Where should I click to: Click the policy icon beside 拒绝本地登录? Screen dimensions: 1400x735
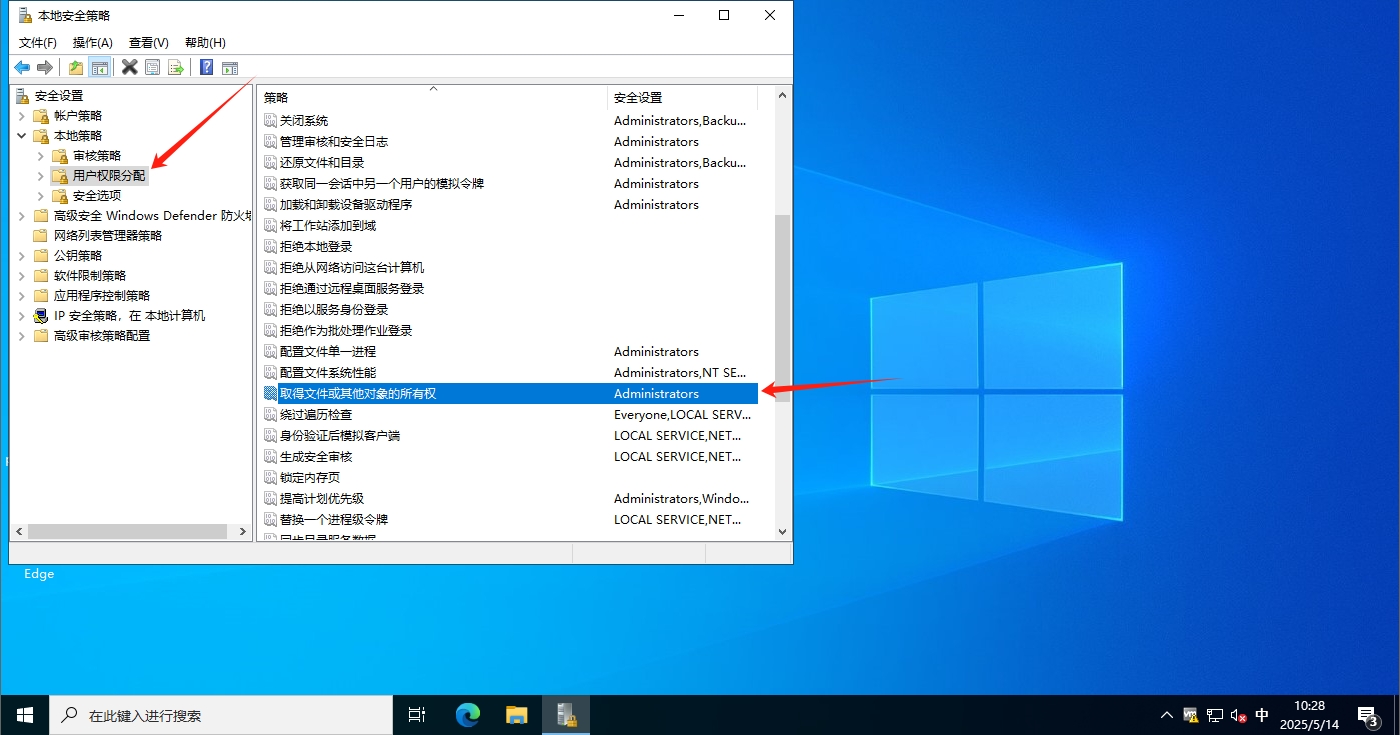[x=270, y=246]
